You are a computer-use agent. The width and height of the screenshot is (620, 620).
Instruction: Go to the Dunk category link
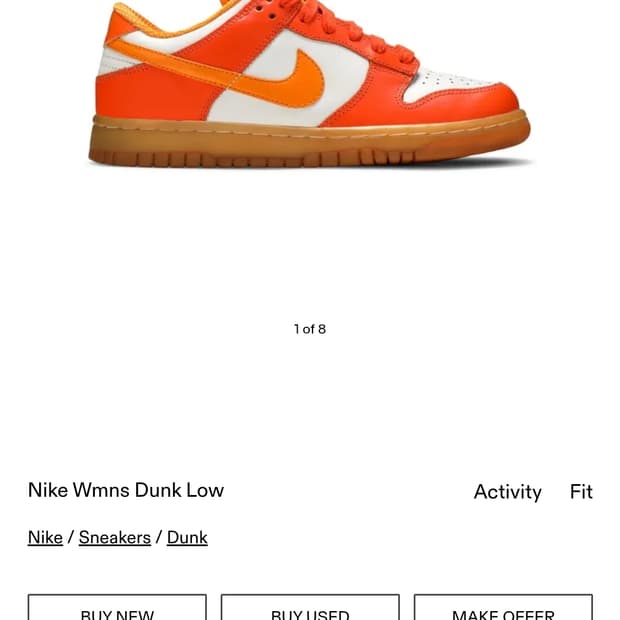[x=187, y=537]
